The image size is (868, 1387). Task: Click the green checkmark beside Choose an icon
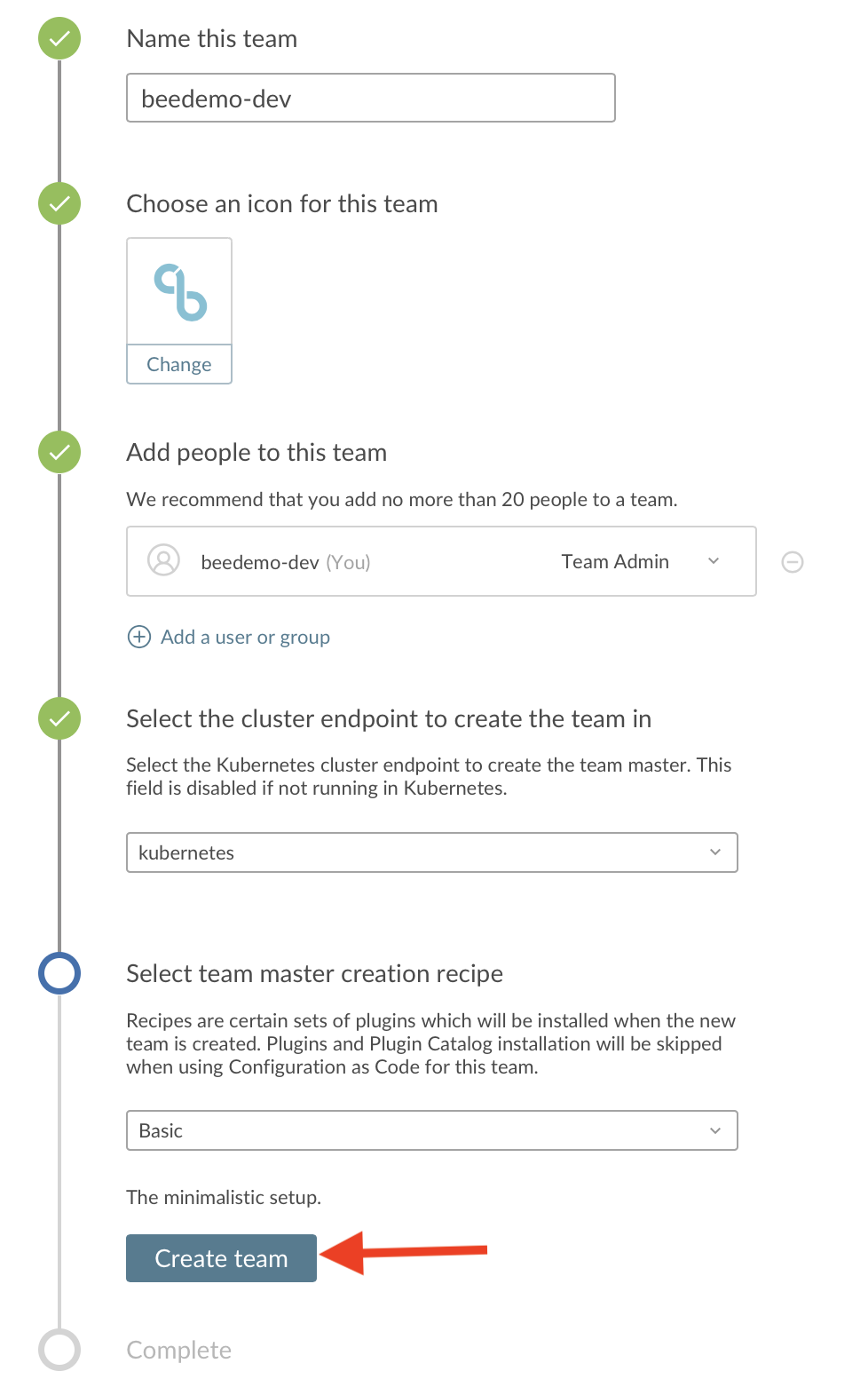pos(59,203)
